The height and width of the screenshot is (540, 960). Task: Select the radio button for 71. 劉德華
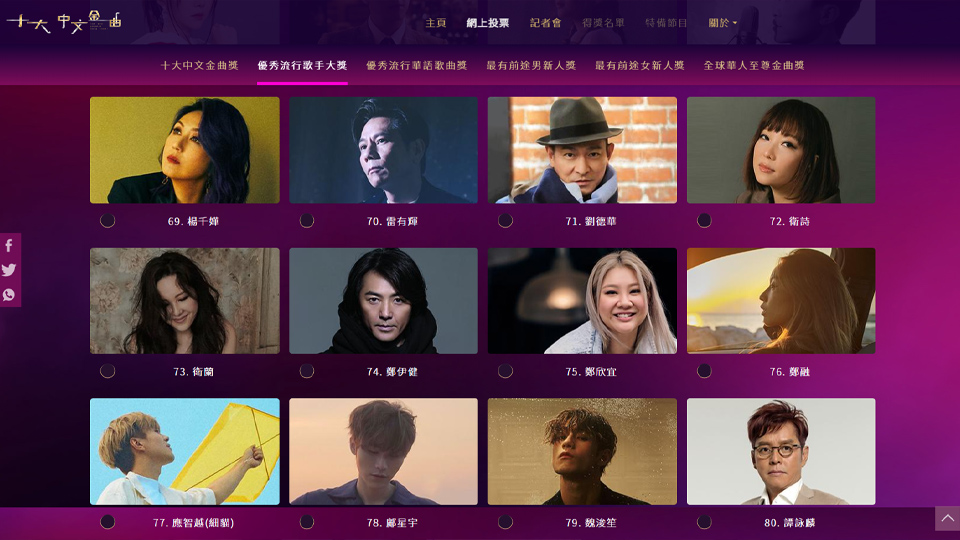pos(505,220)
